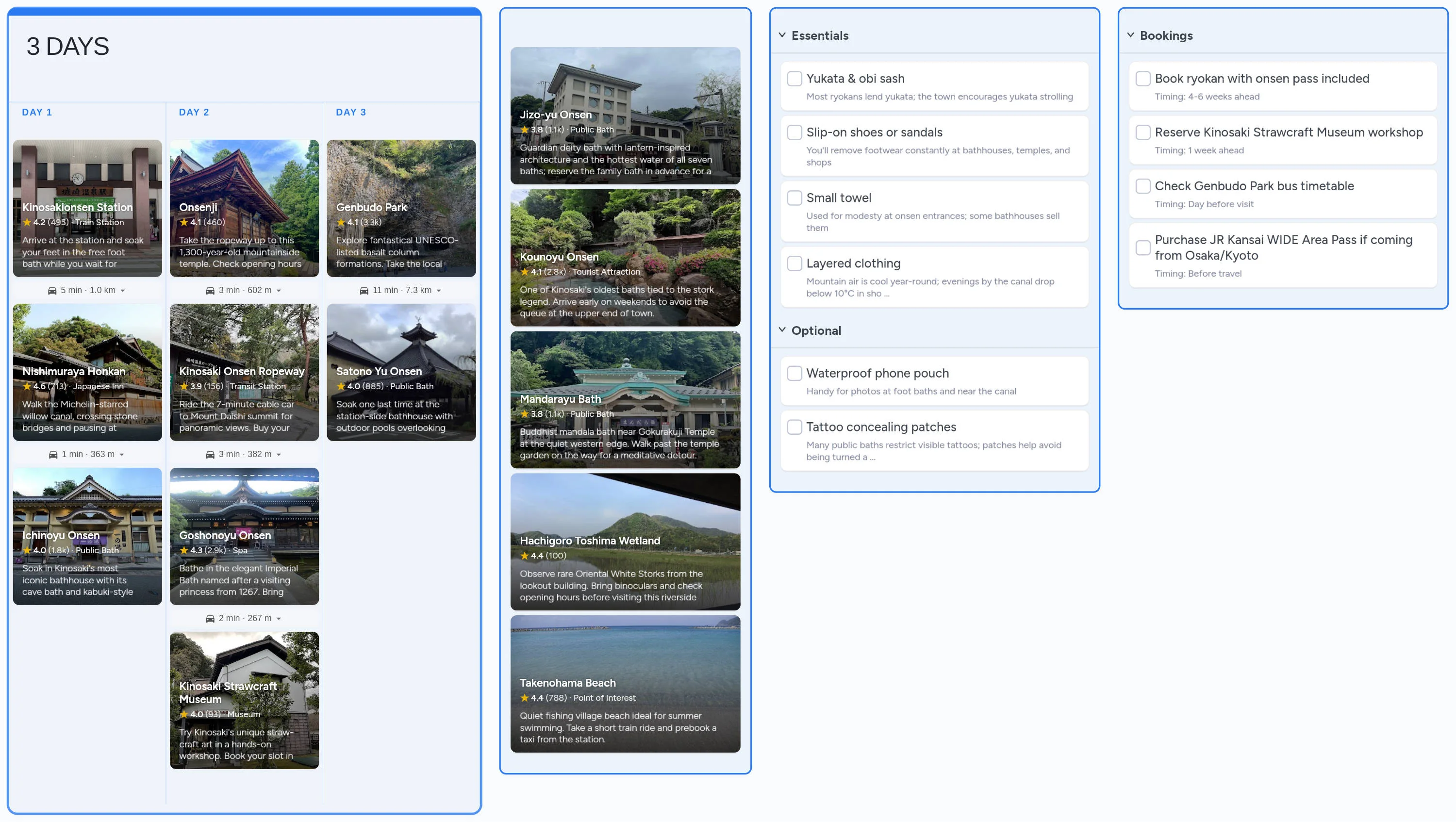Check Book ryokan with onsen pass included
1456x822 pixels.
1143,79
